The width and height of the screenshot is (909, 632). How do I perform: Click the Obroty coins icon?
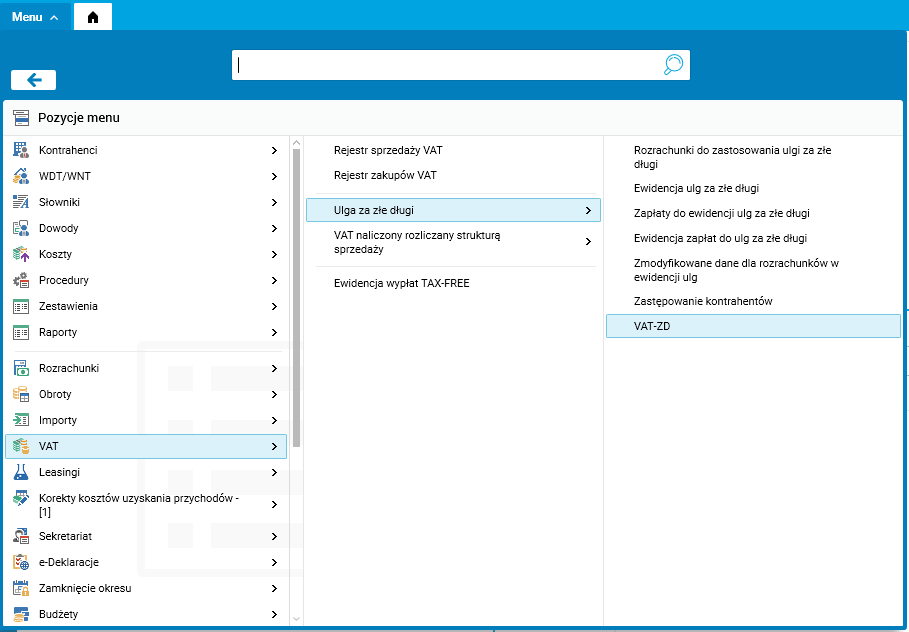tap(21, 394)
